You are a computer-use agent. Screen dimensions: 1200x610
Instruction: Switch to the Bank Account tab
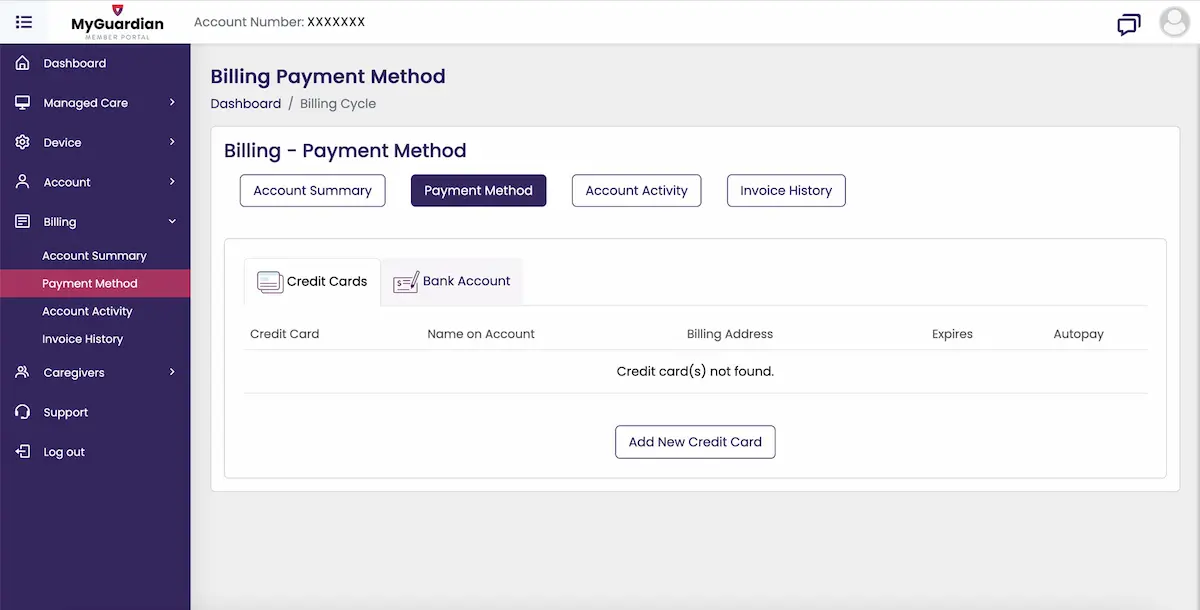pos(451,281)
